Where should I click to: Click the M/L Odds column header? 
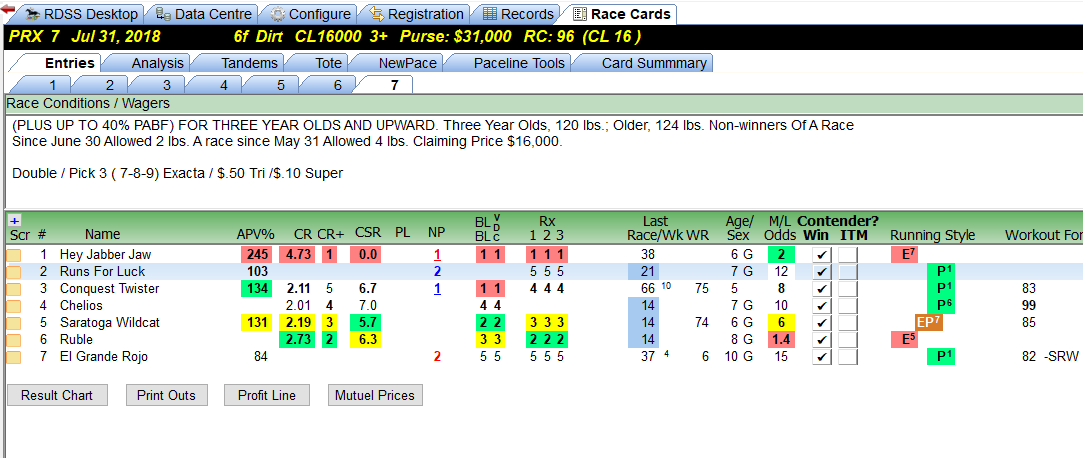(781, 228)
